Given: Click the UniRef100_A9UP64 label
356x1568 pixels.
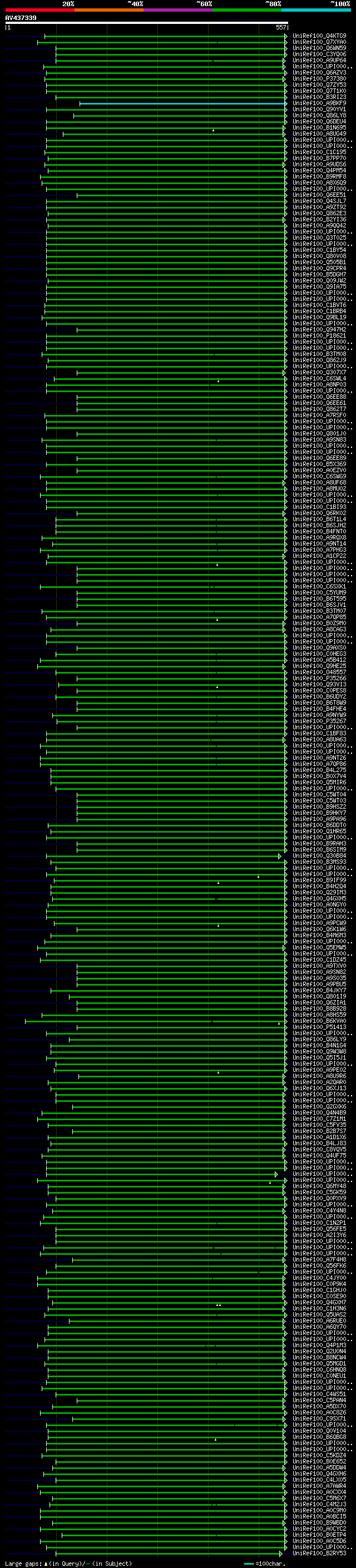Looking at the screenshot, I should point(319,60).
